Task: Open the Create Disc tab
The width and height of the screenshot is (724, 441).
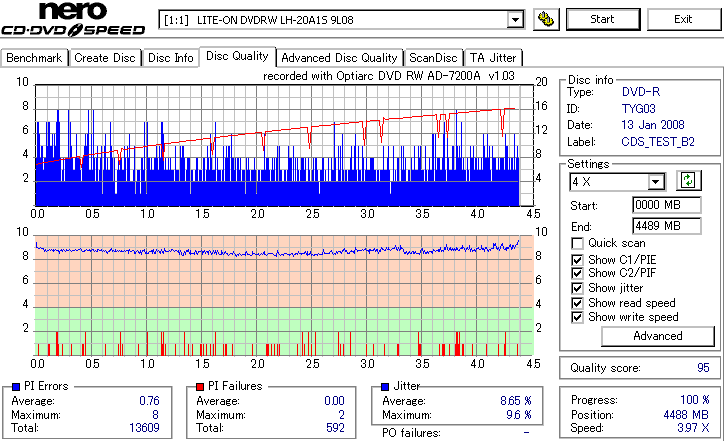Action: click(105, 58)
